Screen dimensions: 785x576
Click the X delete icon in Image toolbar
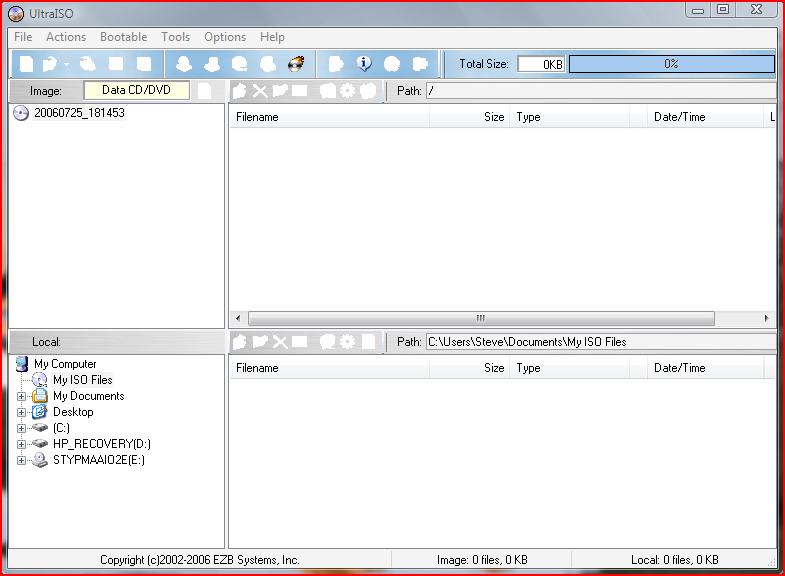260,91
